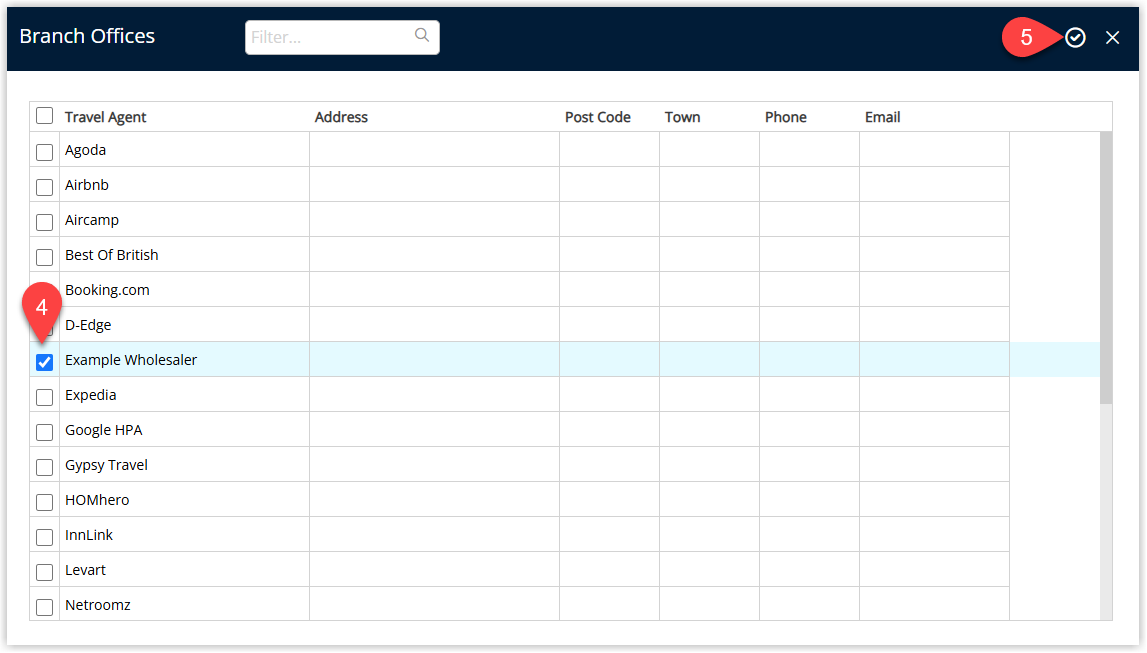Sort by Address column header
The height and width of the screenshot is (653, 1147).
(341, 117)
